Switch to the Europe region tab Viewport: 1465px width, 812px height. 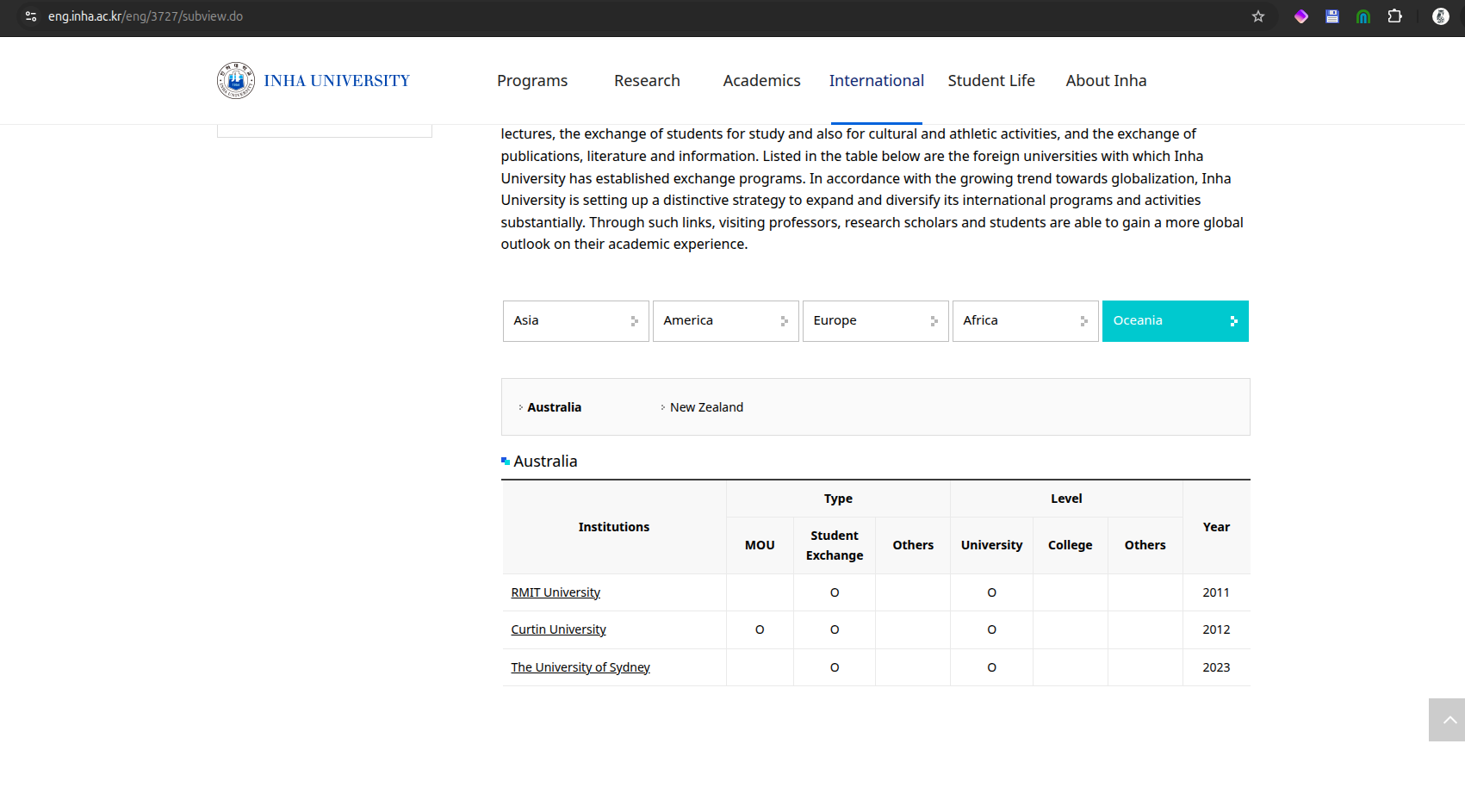875,321
